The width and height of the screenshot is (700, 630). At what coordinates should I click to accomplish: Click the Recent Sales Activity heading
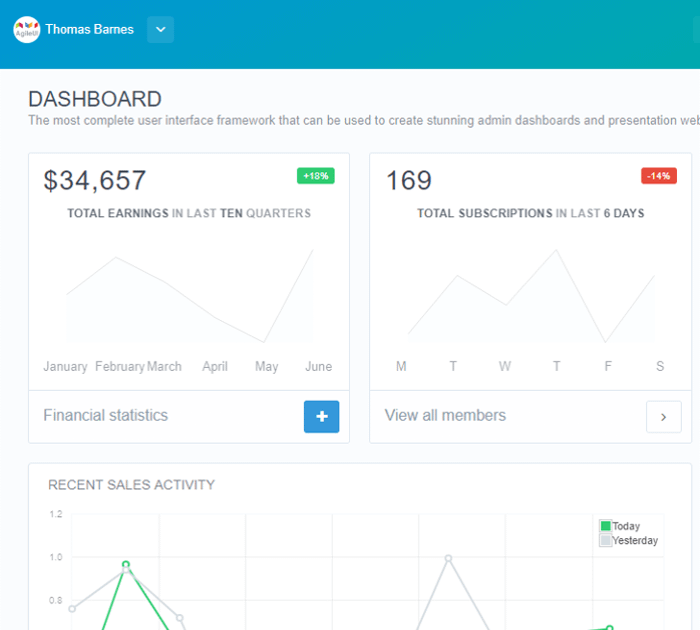(x=131, y=485)
